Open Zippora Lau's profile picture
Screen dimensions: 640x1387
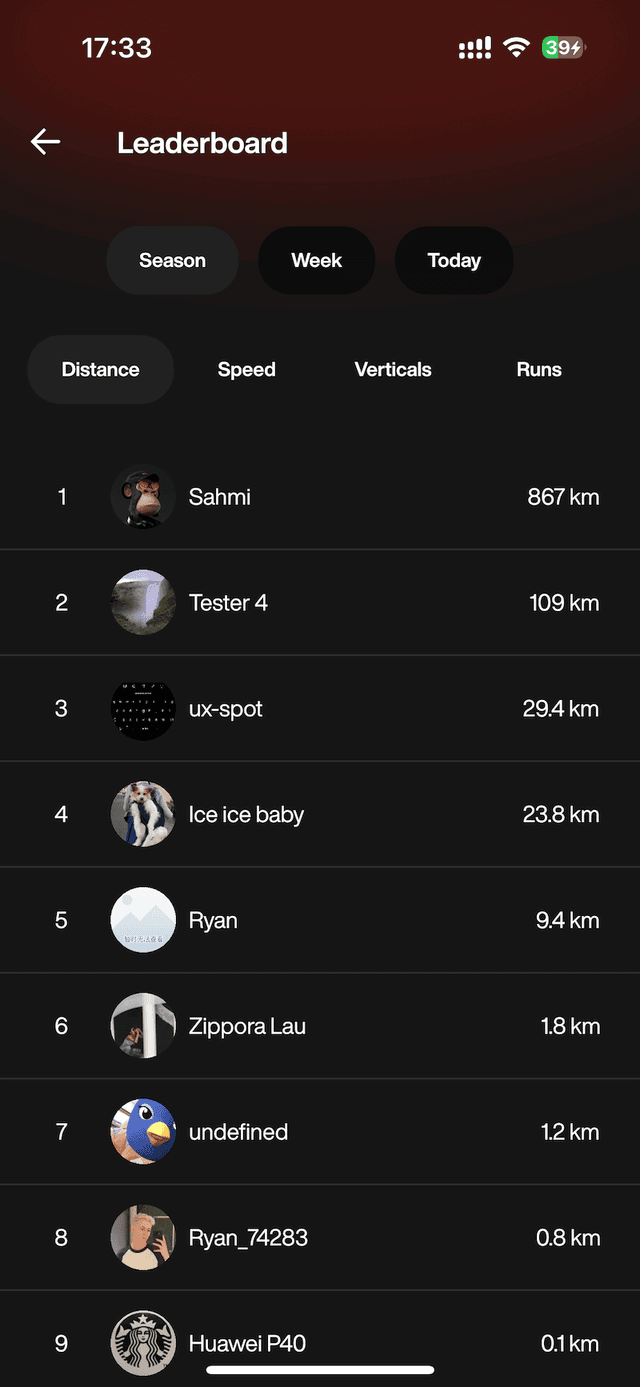point(143,1026)
